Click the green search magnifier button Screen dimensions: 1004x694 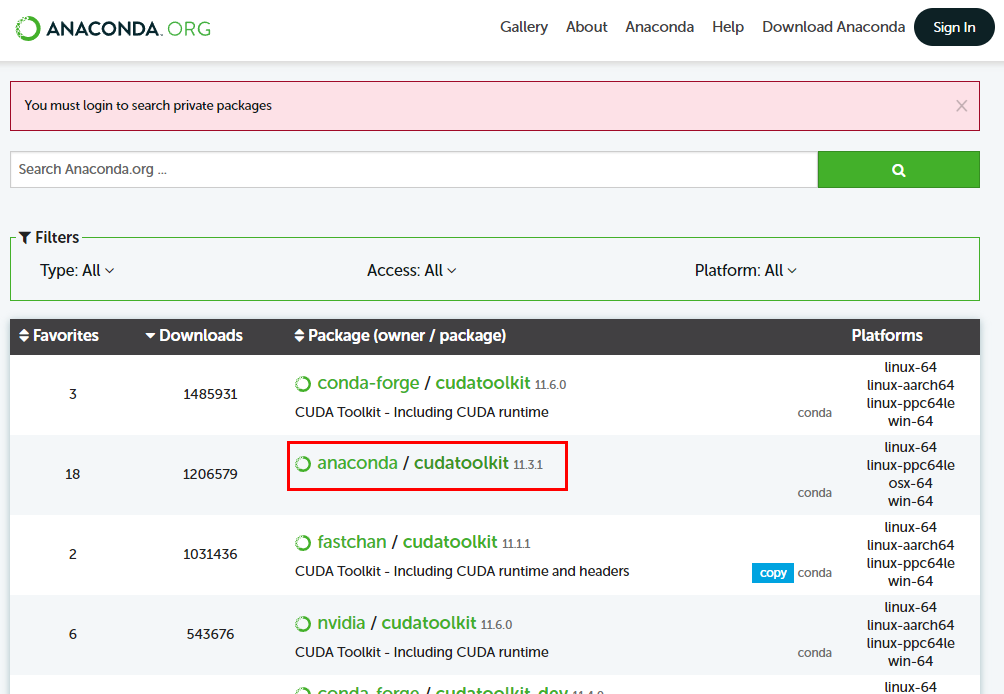click(x=898, y=170)
